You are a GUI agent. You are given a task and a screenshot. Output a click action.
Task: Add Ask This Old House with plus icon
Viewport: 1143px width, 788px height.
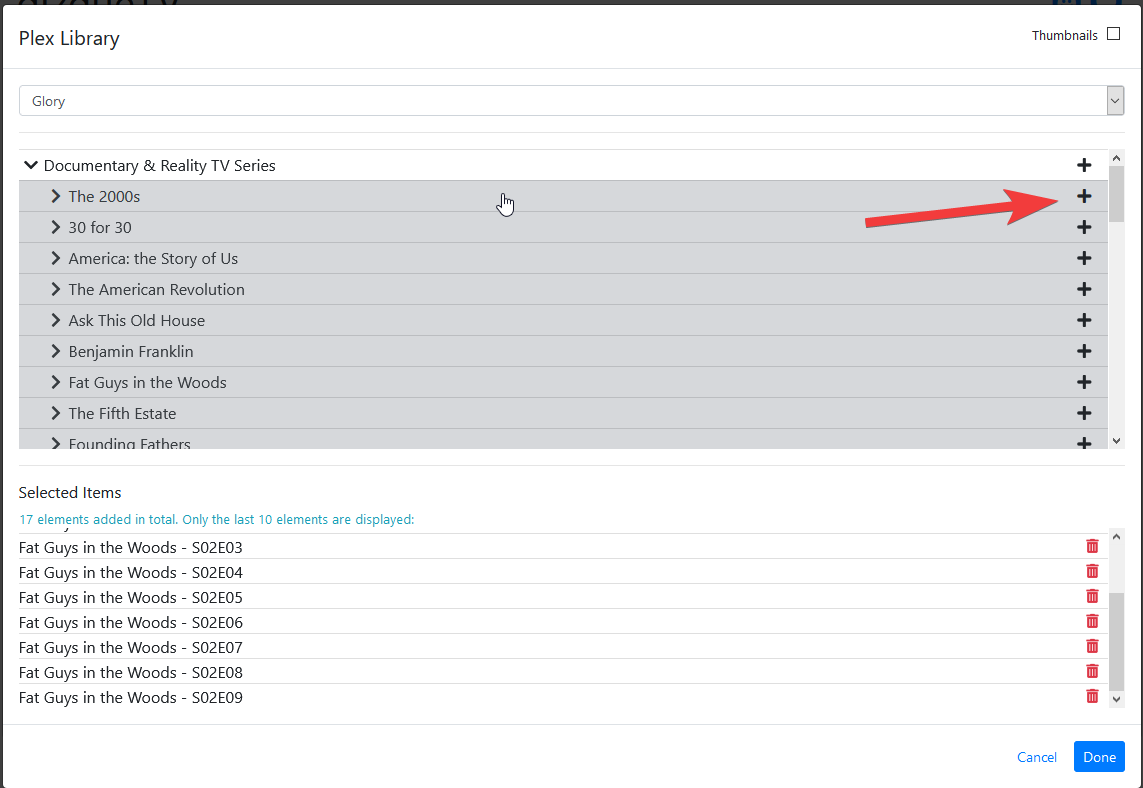[1084, 320]
